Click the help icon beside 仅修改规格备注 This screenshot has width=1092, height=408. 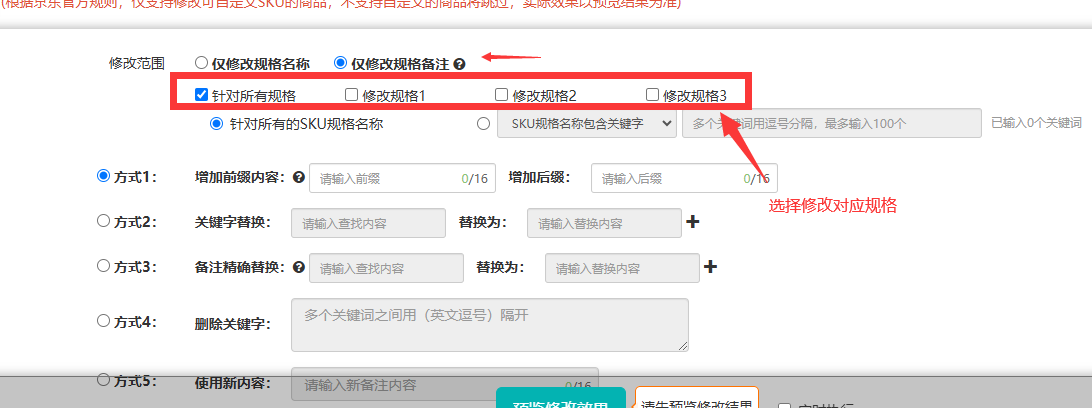(460, 63)
